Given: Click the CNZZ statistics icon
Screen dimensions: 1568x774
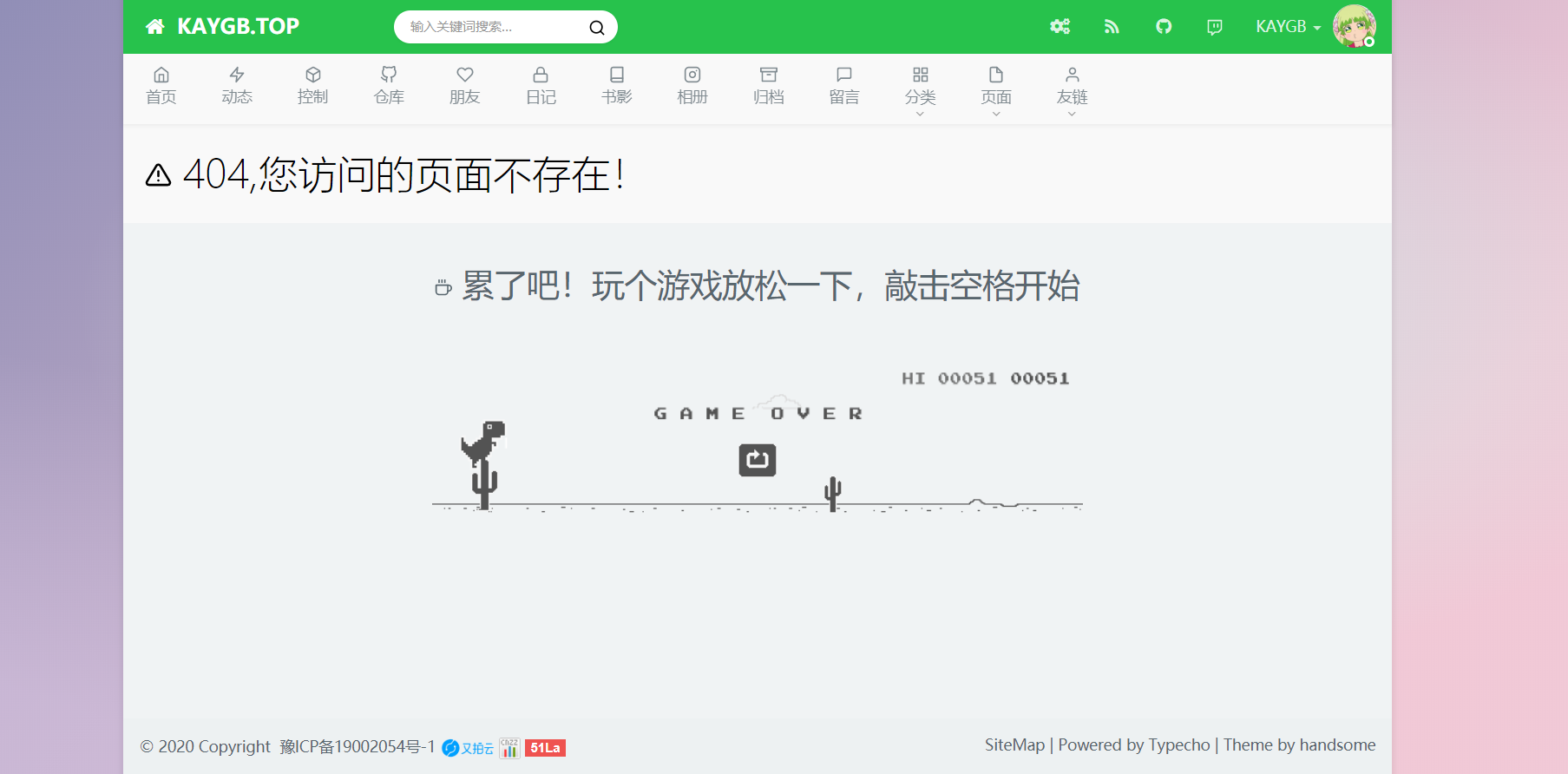Looking at the screenshot, I should tap(509, 748).
